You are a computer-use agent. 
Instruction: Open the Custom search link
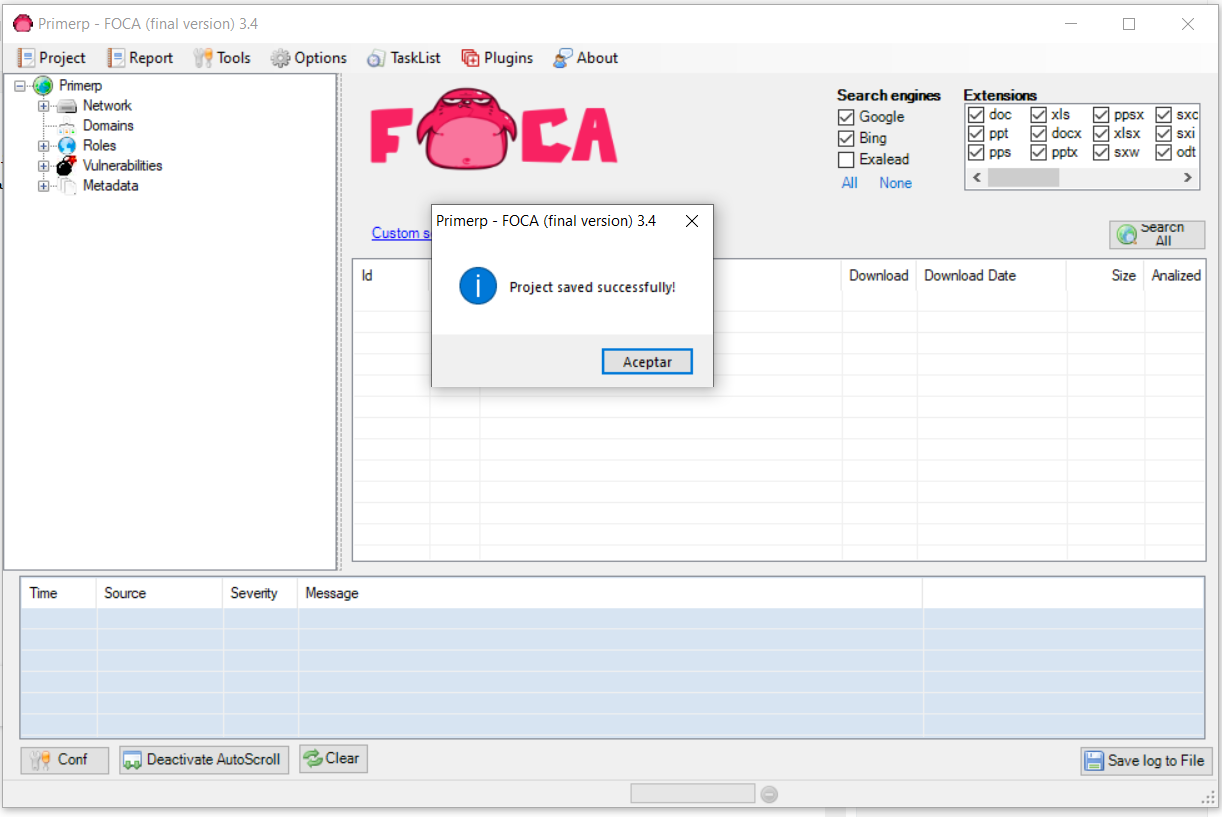[401, 233]
